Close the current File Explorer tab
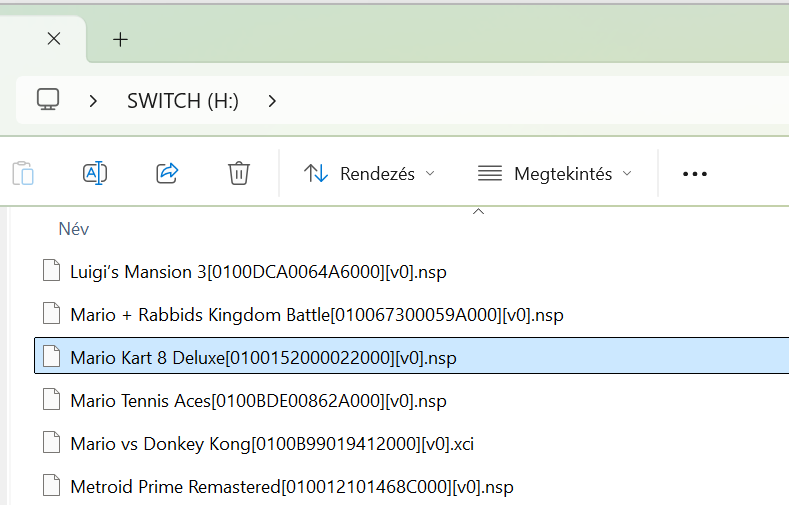The height and width of the screenshot is (505, 789). pos(54,39)
